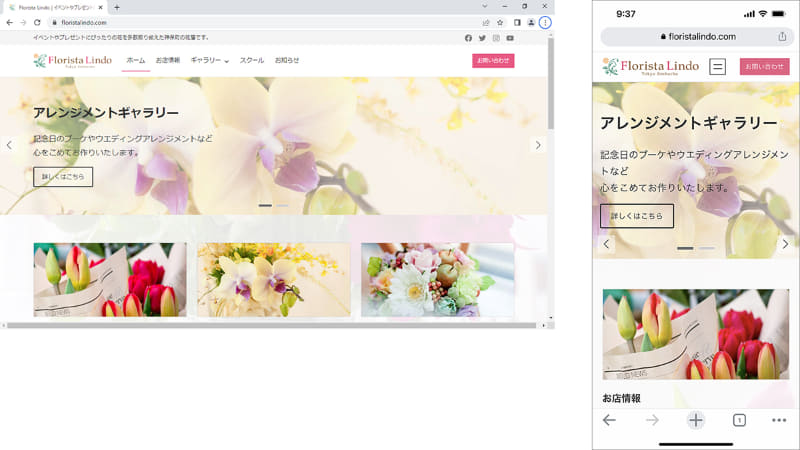Click the share icon in the desktop address bar
This screenshot has width=800, height=450.
486,22
